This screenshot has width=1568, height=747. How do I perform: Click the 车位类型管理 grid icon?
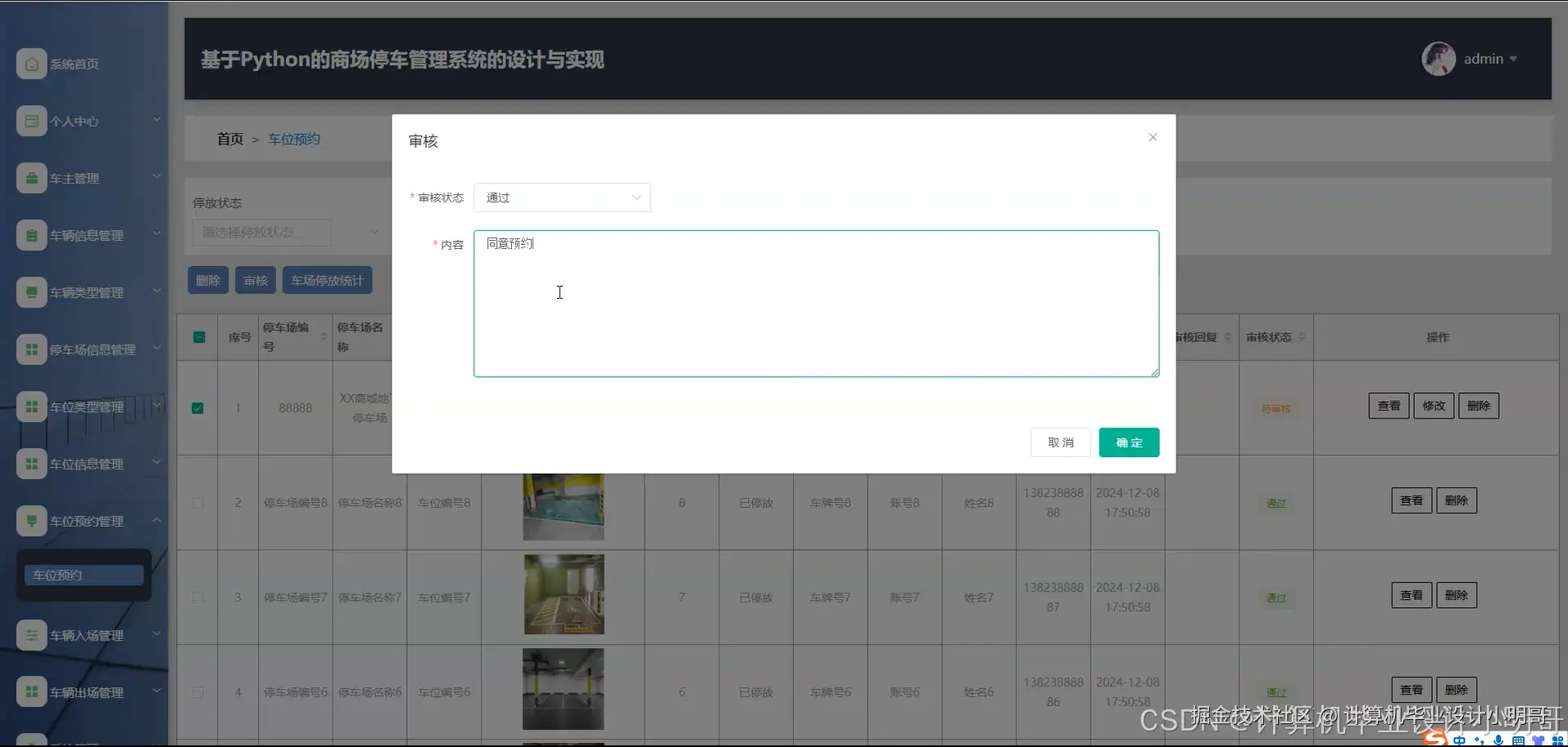[x=31, y=407]
